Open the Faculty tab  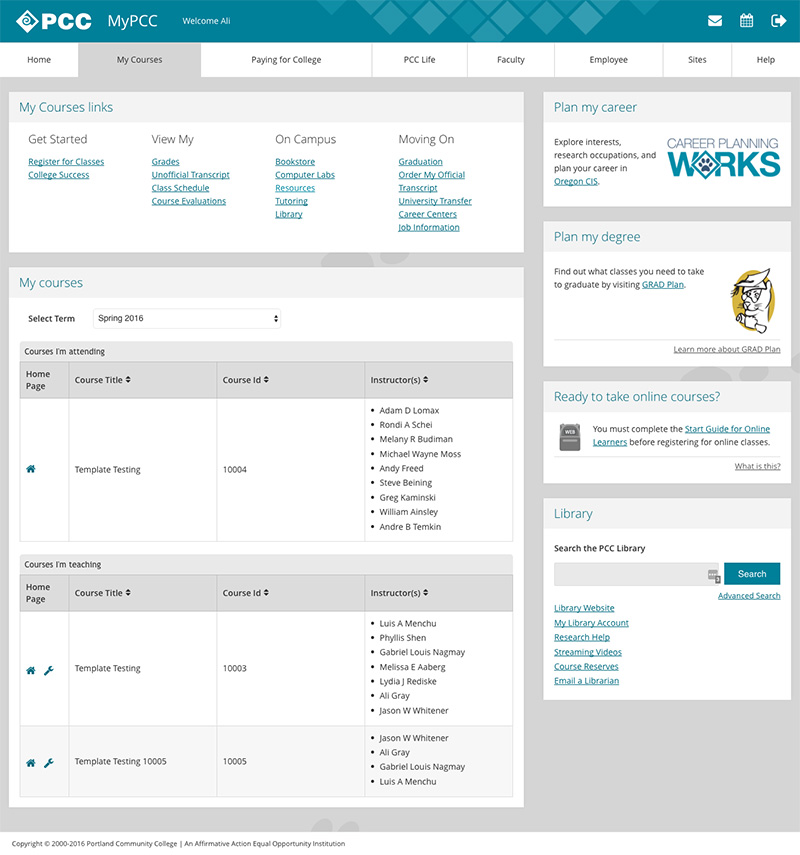tap(510, 60)
